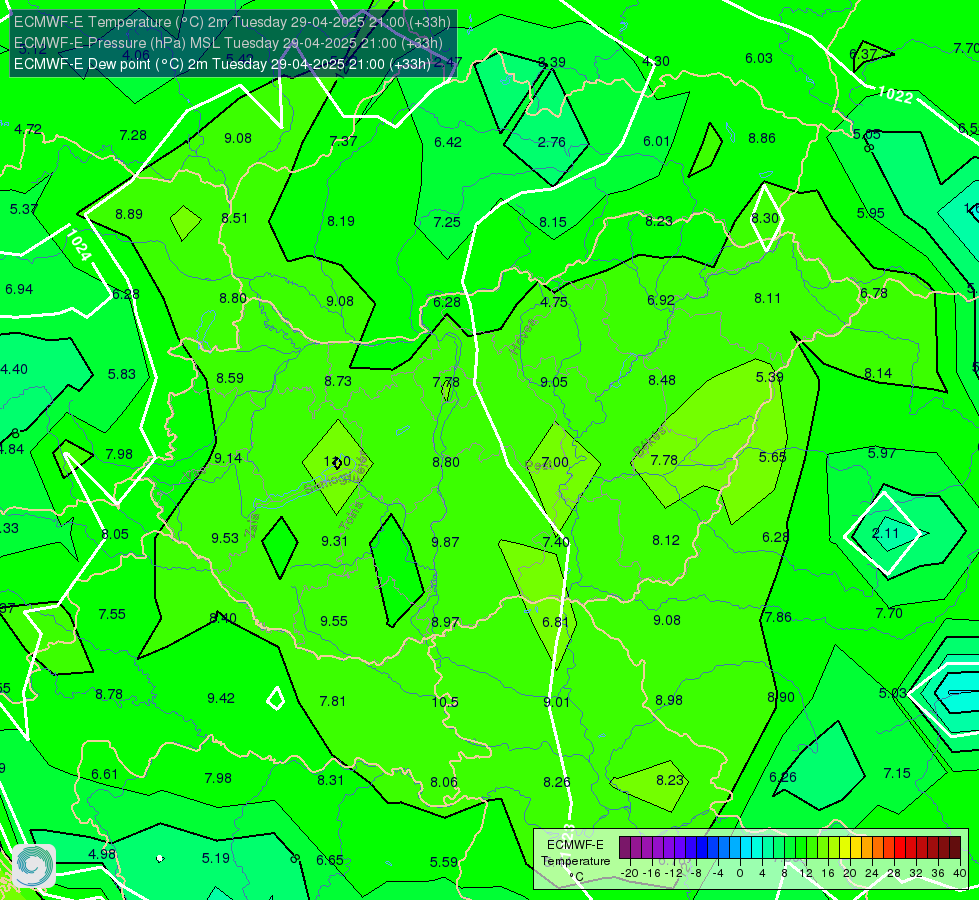This screenshot has width=979, height=900.
Task: Click the 6.42 dew point value
Action: point(448,142)
